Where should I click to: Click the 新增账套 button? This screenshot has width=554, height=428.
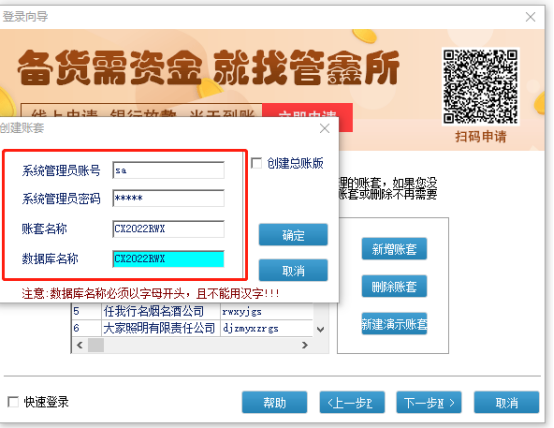394,249
